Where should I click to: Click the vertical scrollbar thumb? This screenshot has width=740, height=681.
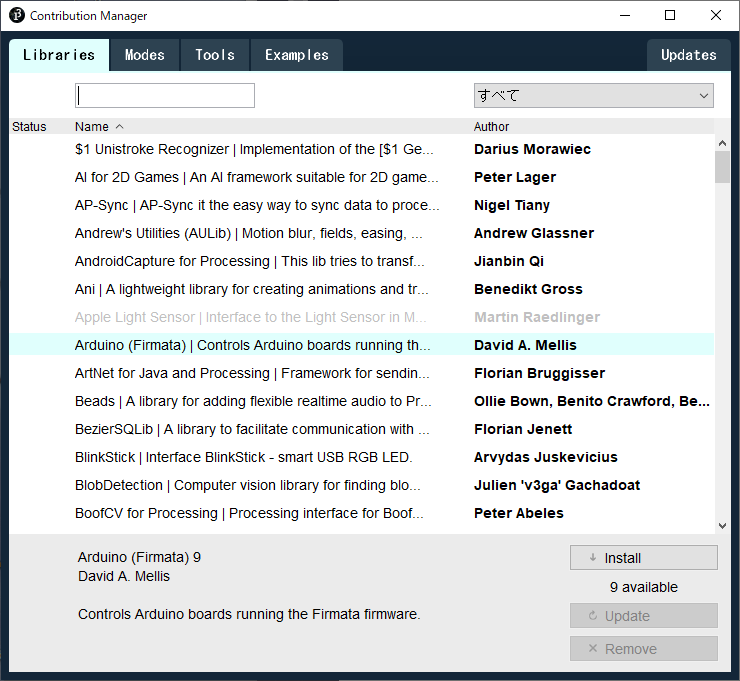click(722, 167)
